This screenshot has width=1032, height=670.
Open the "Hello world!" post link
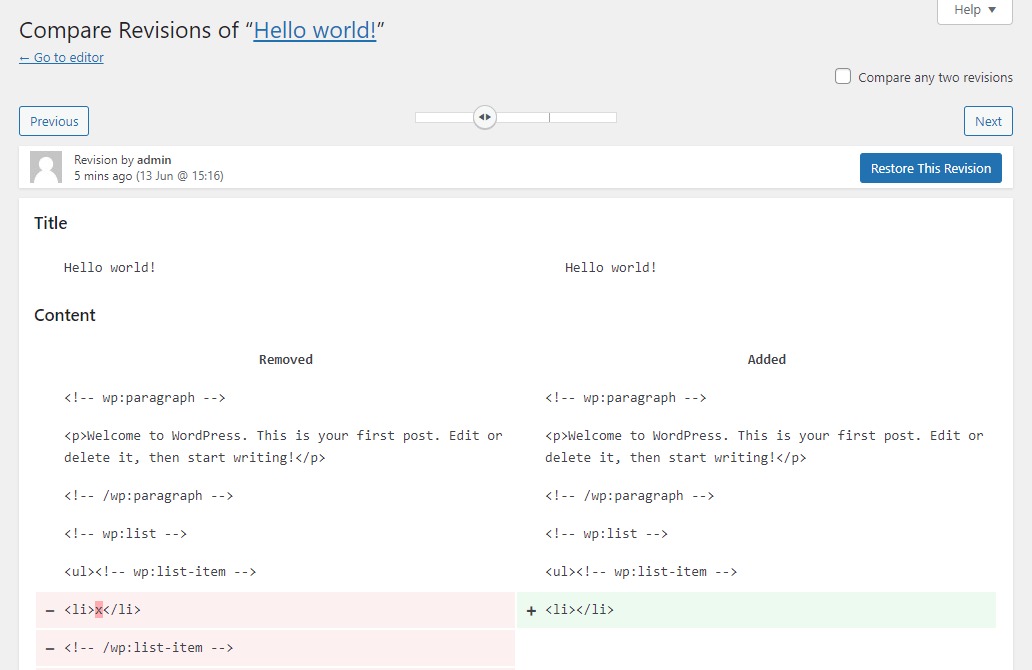coord(315,30)
